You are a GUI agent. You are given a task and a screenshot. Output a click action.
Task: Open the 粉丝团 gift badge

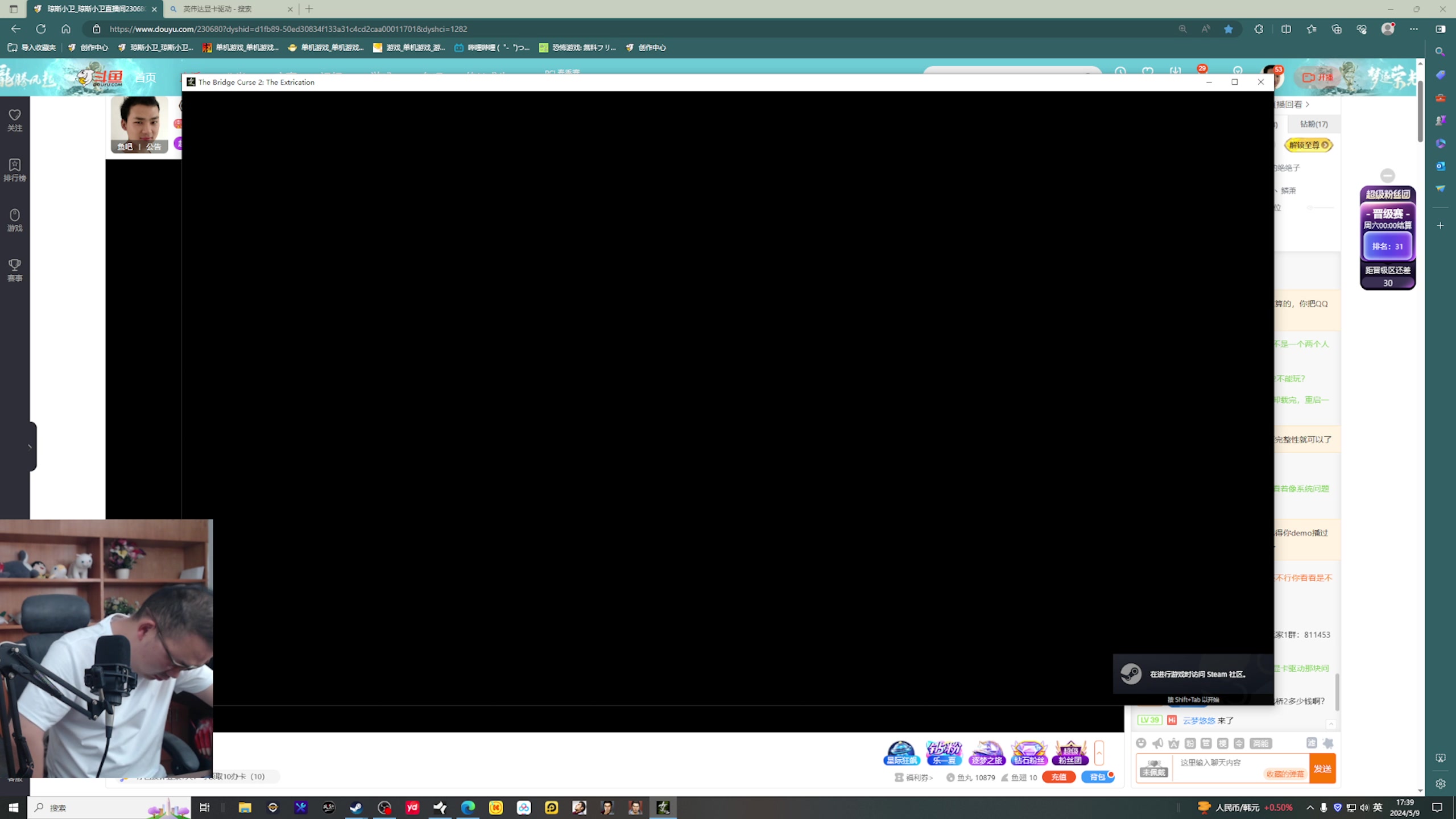[x=1070, y=753]
